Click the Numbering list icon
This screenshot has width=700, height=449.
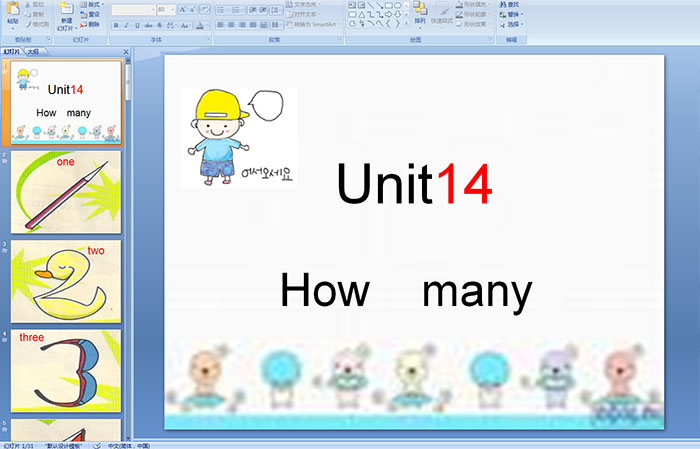(x=237, y=9)
